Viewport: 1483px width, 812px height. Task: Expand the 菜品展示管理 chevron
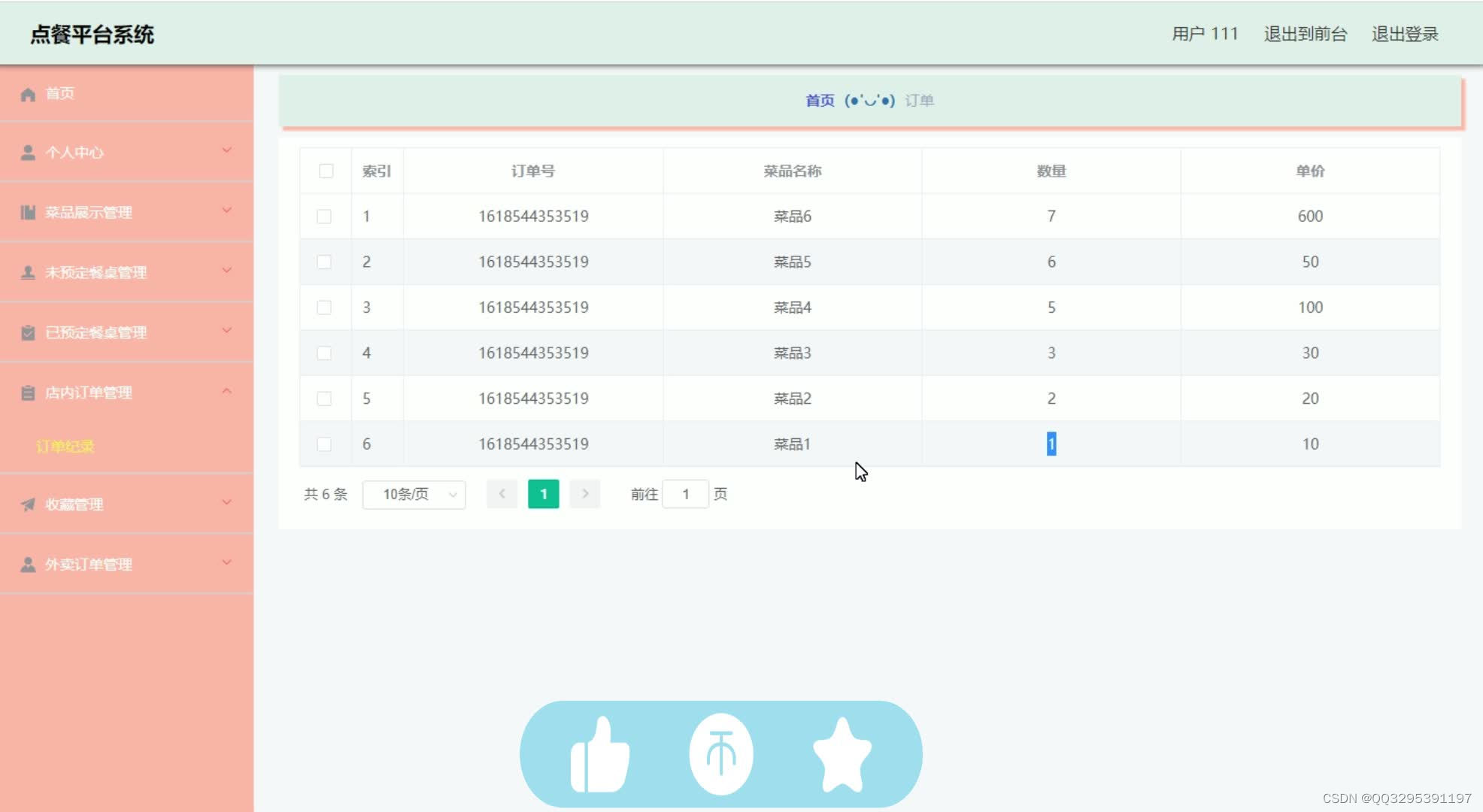tap(226, 211)
